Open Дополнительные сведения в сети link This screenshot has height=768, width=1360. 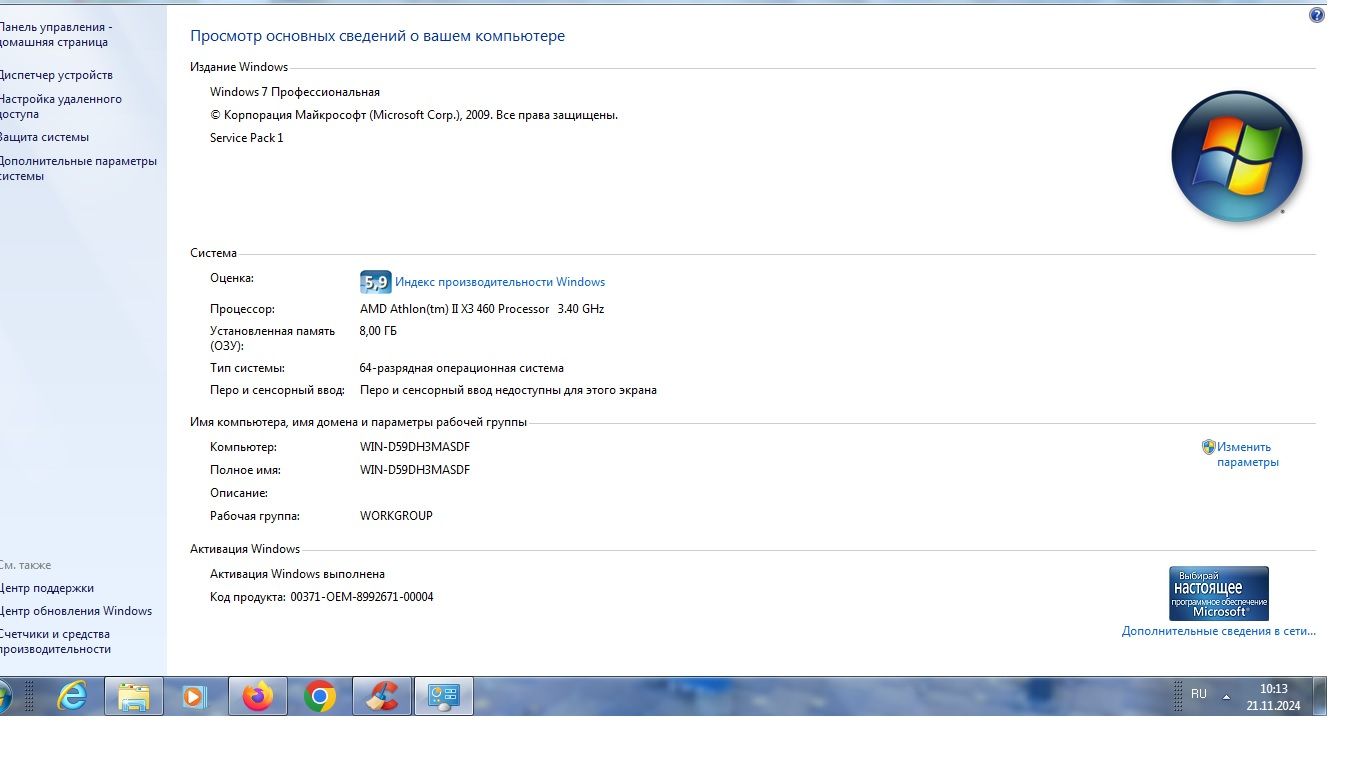(x=1219, y=631)
